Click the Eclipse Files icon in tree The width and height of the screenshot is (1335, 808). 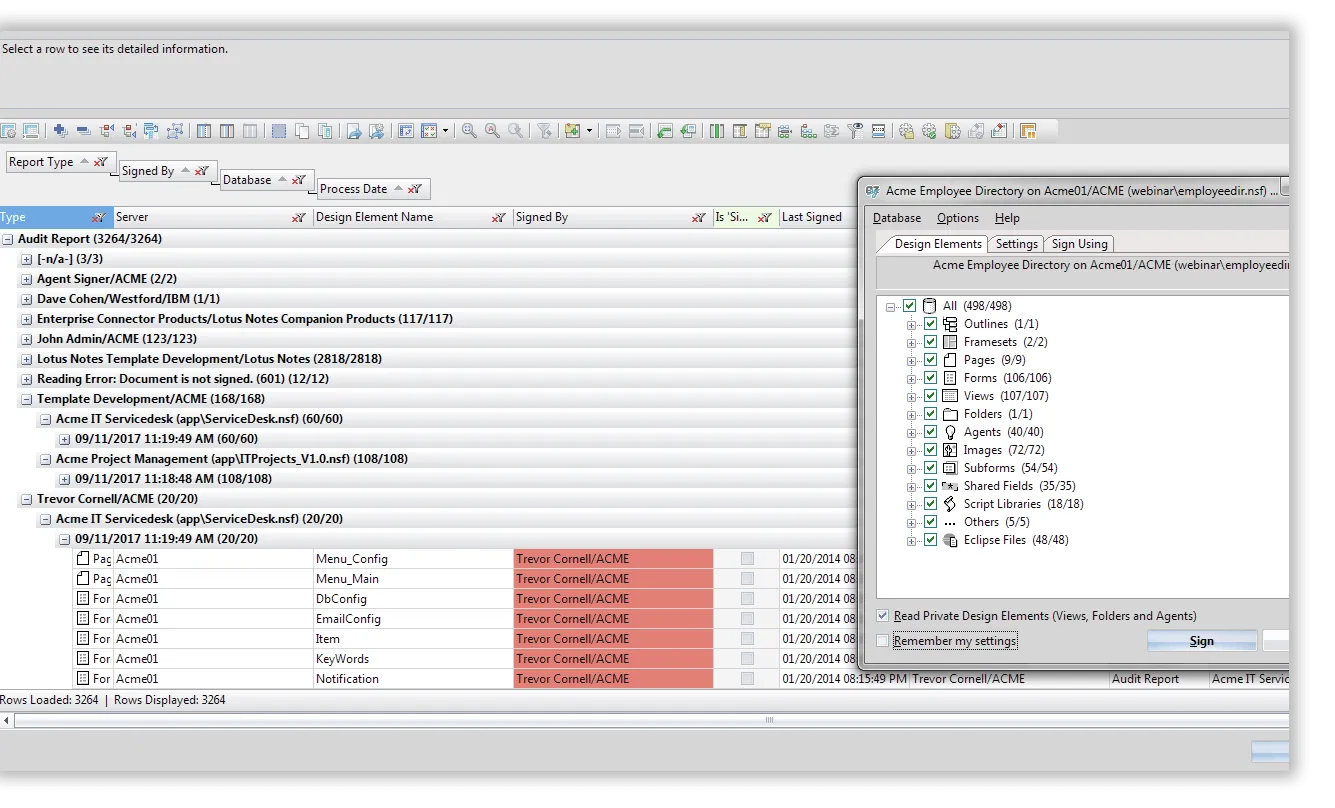click(950, 540)
